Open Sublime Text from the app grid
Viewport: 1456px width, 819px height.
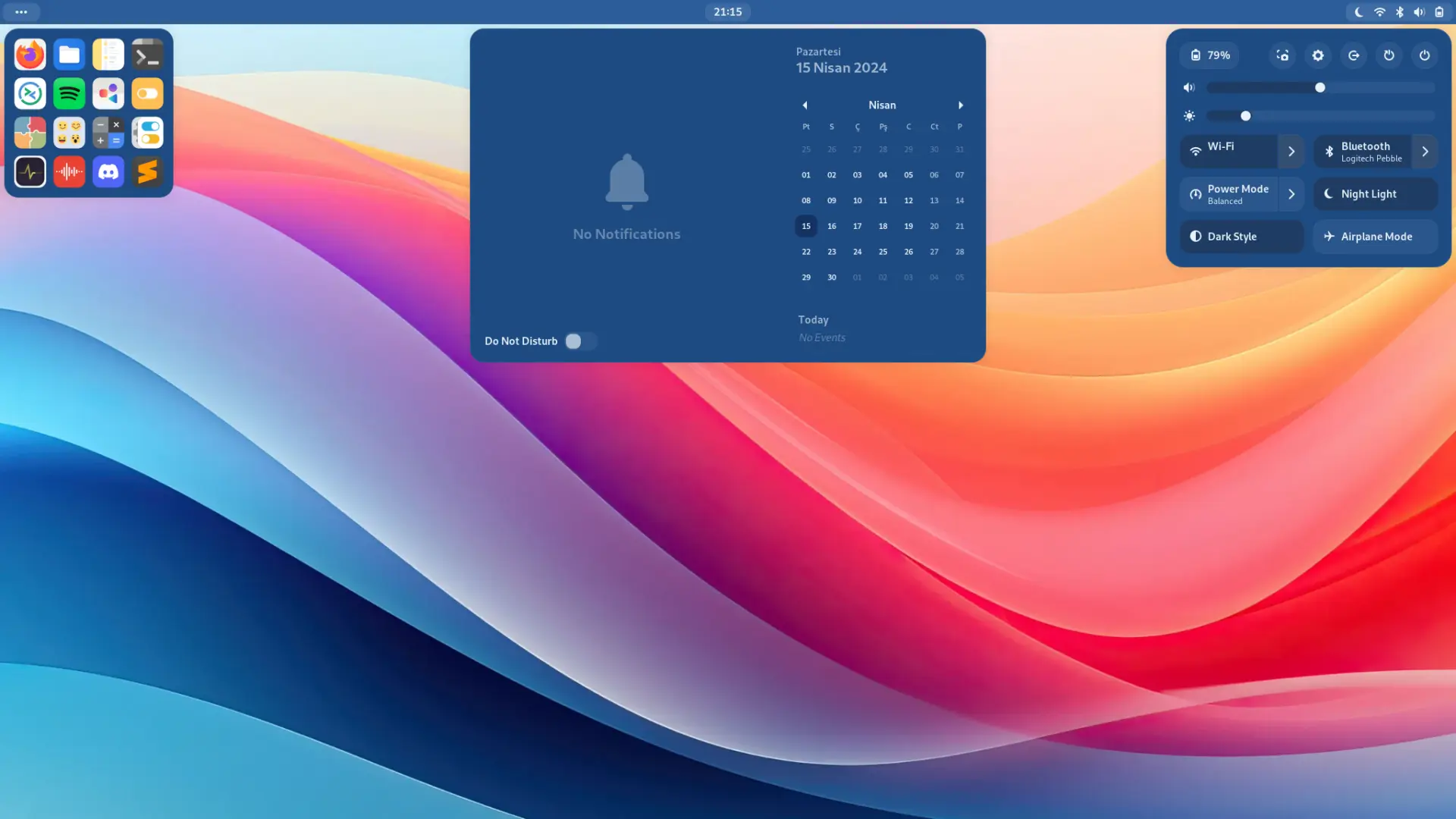coord(147,172)
